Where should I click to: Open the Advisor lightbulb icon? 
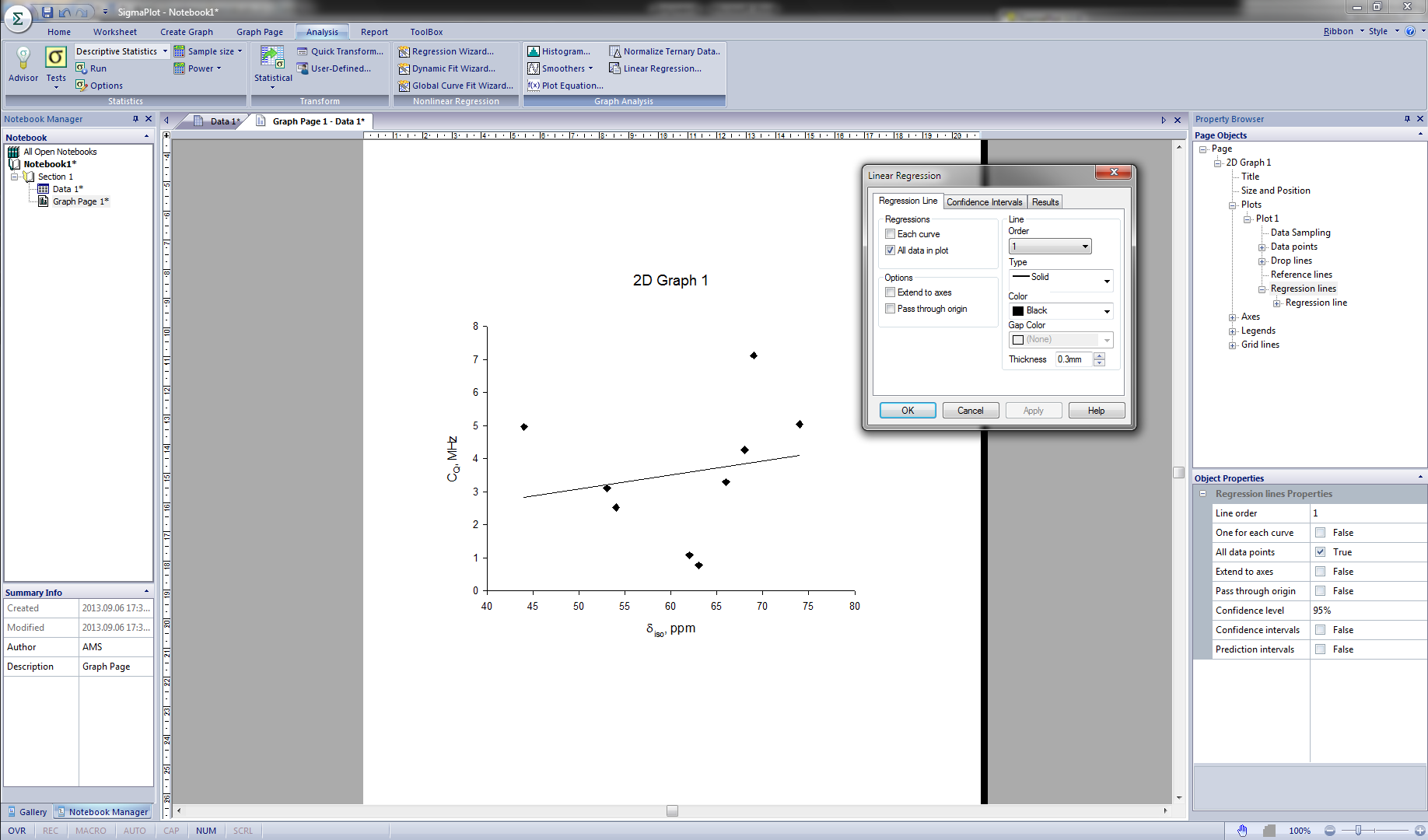tap(23, 58)
